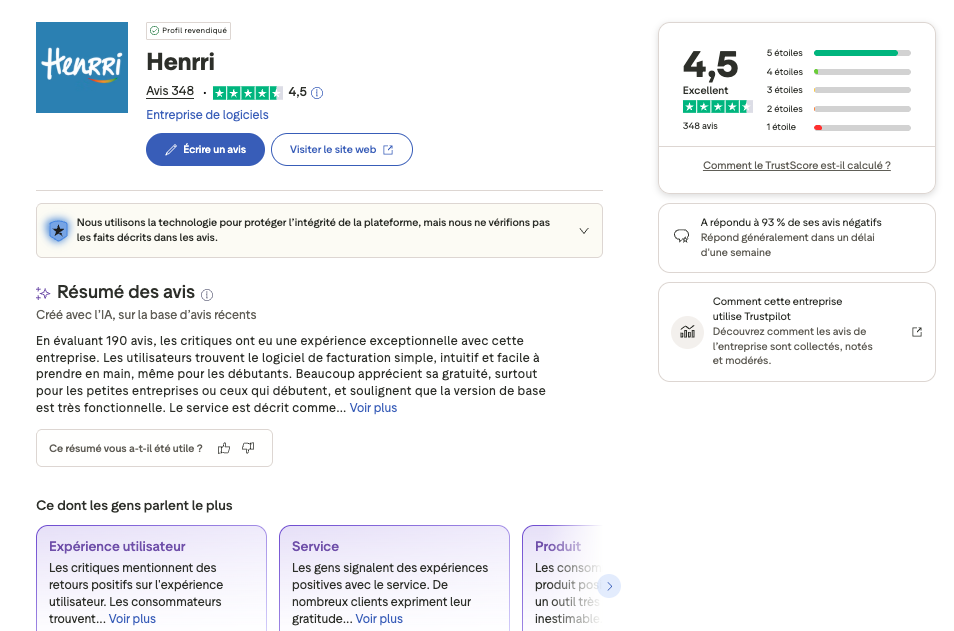Click the large 4,5 TrustScore number
954x631 pixels.
[x=710, y=65]
